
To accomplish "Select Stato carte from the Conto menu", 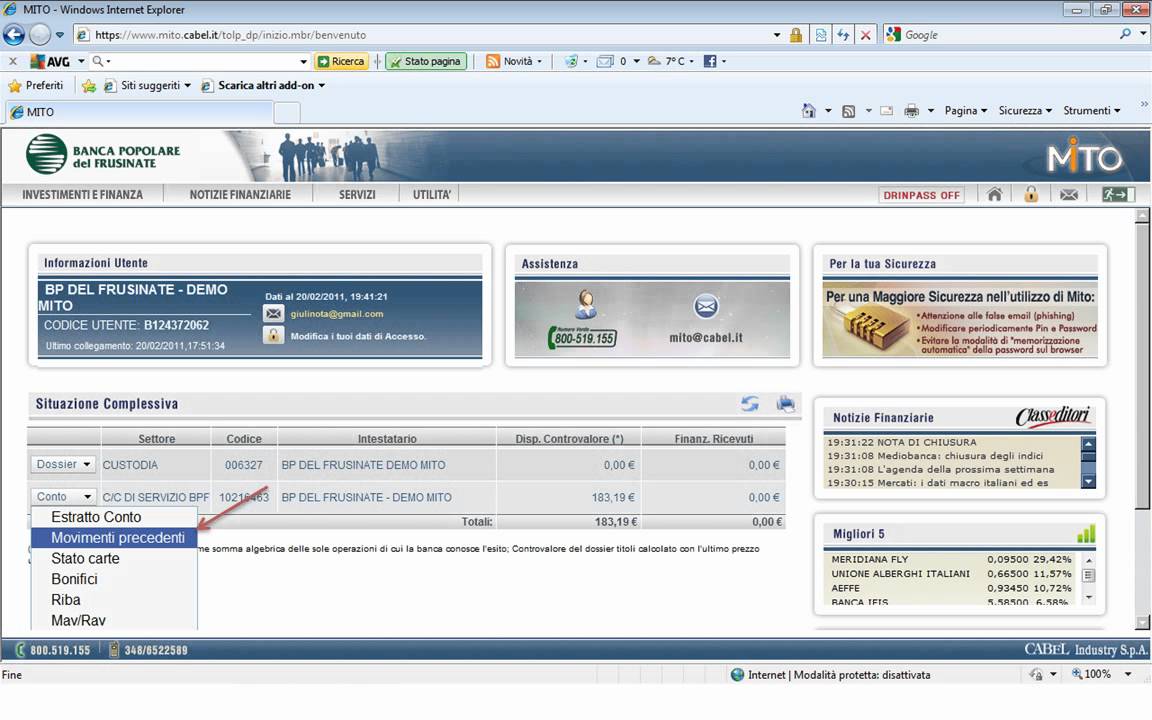I will point(114,558).
